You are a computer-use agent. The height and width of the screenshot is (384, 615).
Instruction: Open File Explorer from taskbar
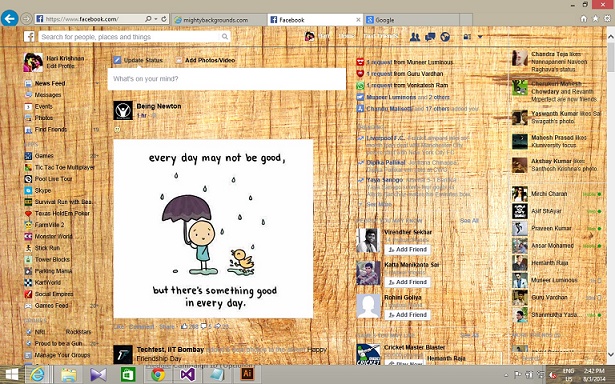click(x=69, y=375)
